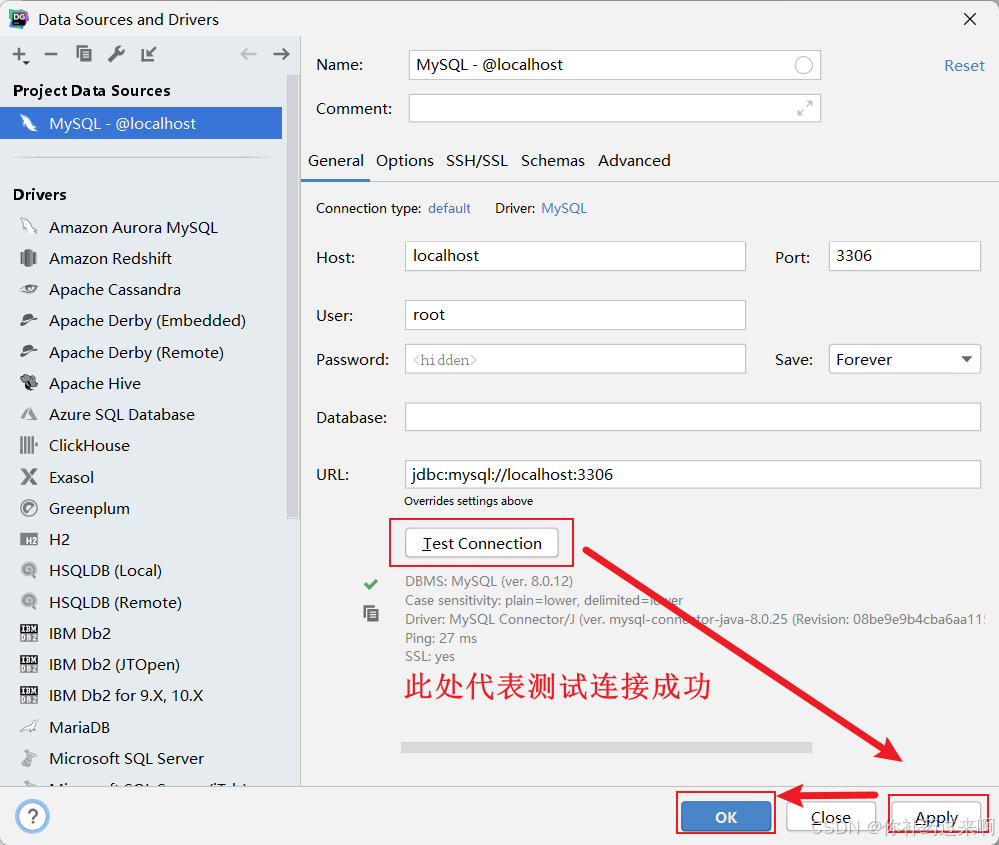Click the left panel vertical scrollbar

[293, 296]
